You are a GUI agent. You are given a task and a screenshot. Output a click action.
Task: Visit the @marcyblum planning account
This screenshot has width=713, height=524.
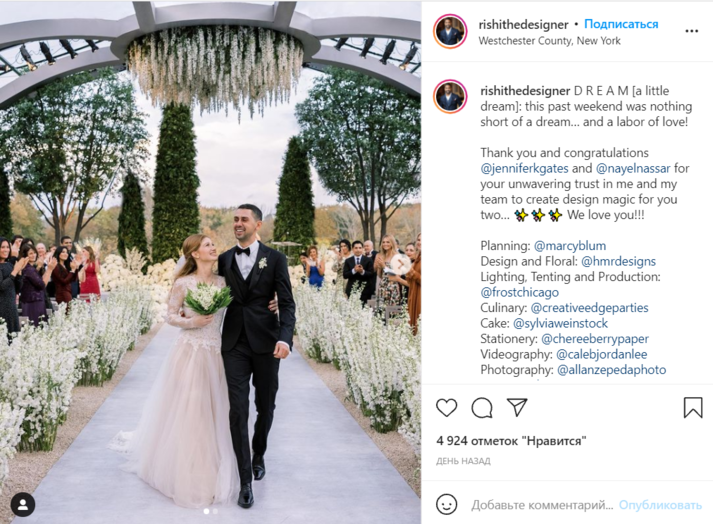click(x=570, y=246)
